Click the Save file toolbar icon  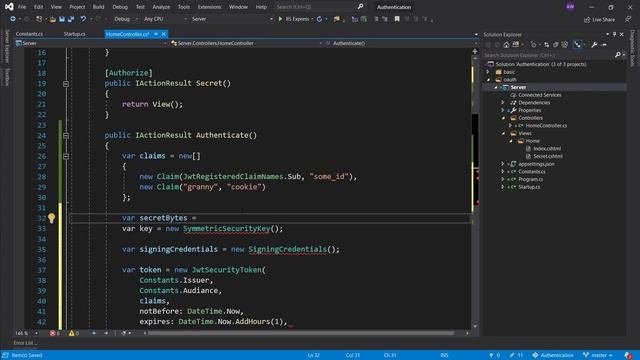tap(62, 19)
